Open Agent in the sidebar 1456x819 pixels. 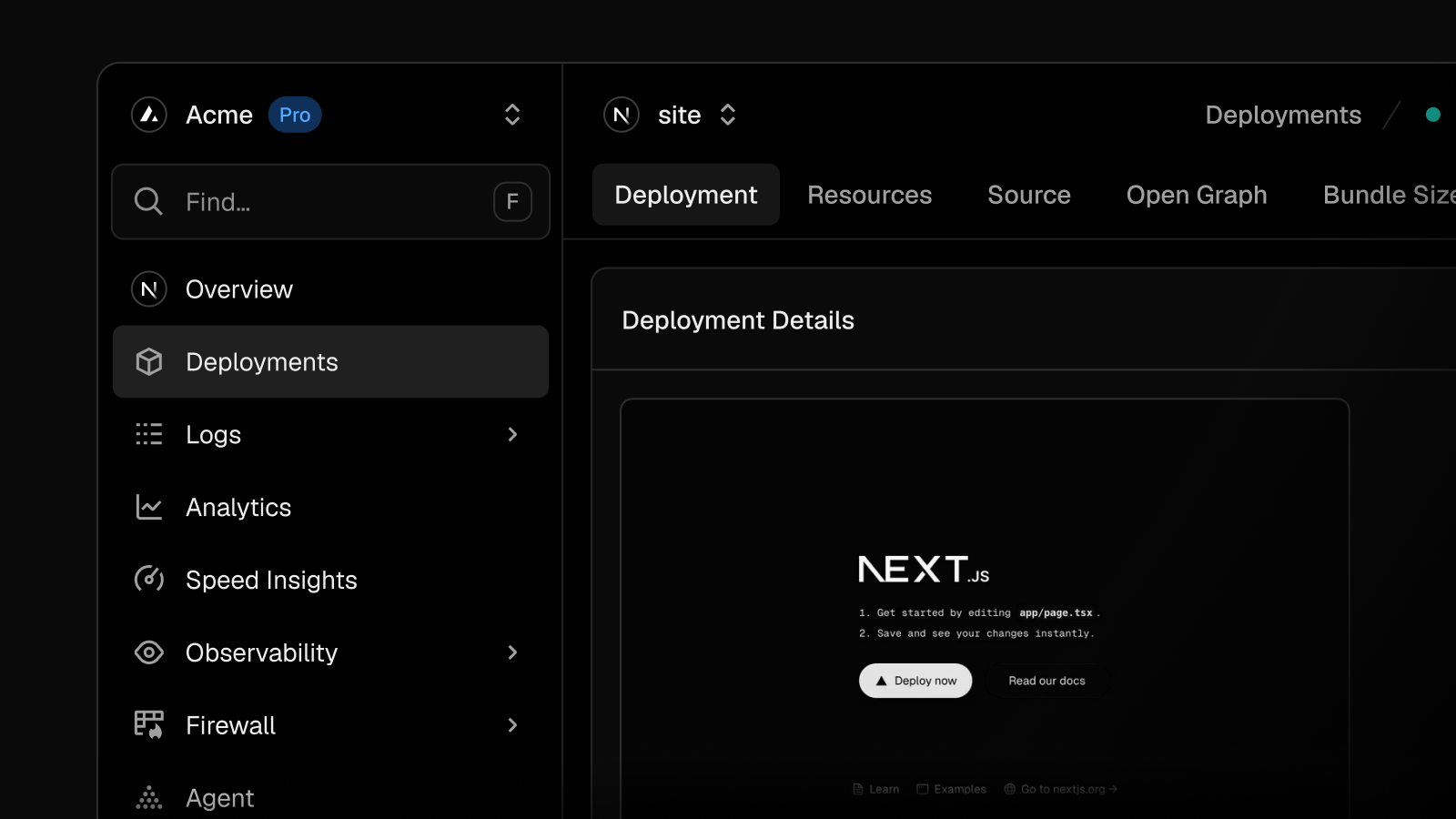tap(330, 798)
